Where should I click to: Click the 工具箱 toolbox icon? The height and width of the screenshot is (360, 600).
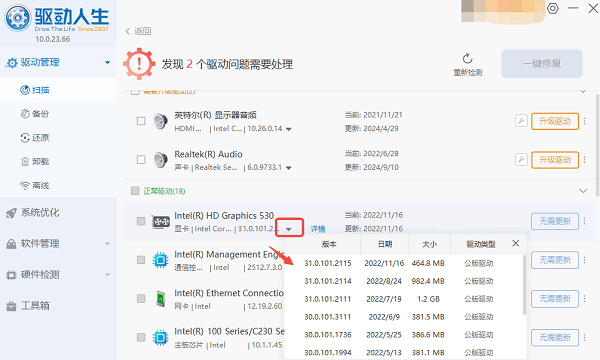11,306
